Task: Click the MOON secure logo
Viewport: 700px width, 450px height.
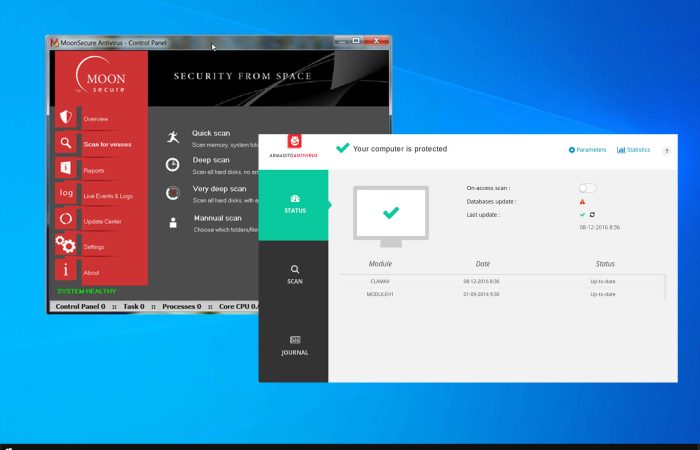Action: click(x=101, y=75)
